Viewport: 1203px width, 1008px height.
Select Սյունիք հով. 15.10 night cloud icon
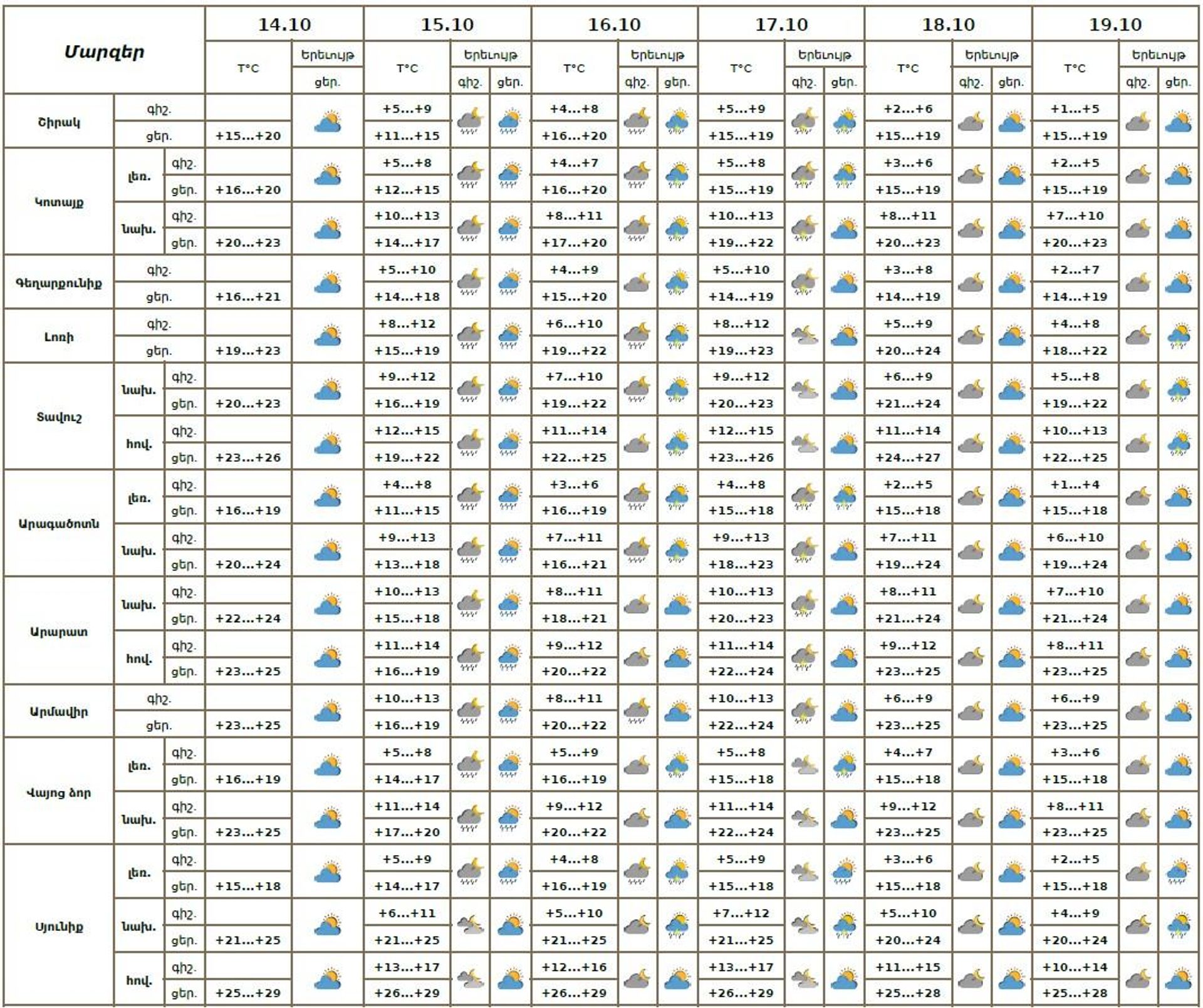tap(470, 979)
